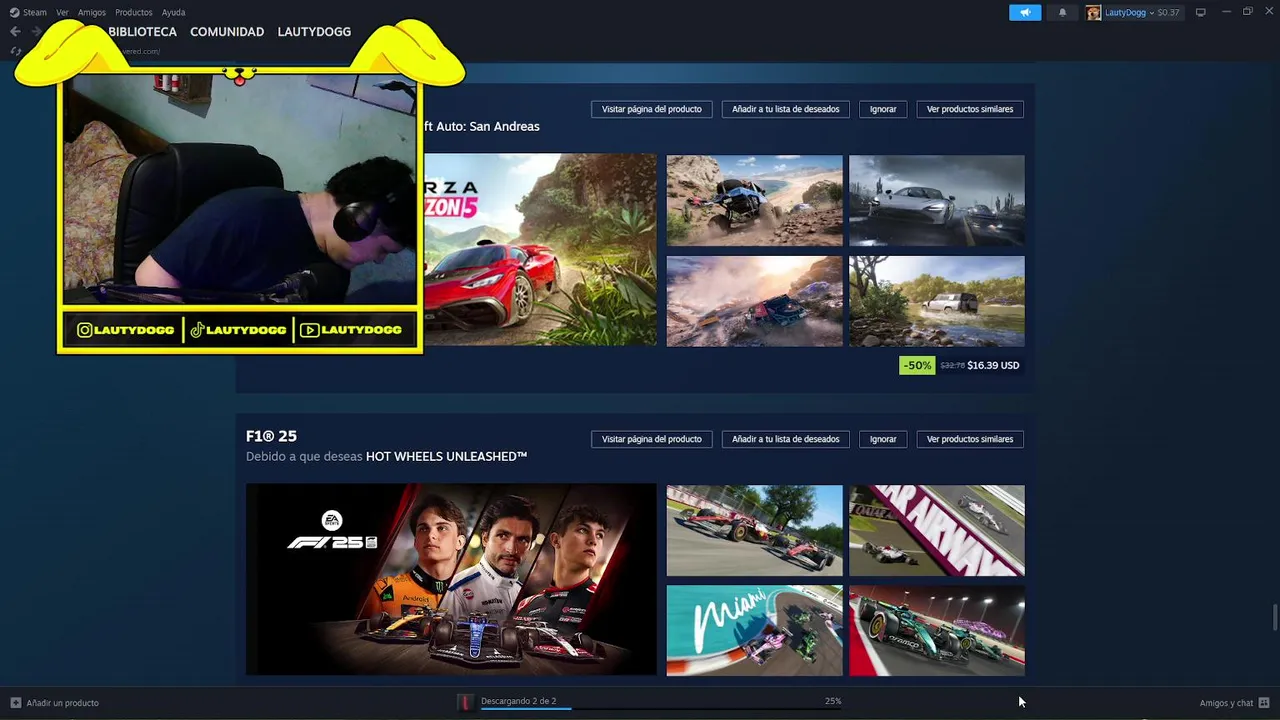
Task: See similar products to F1 25
Action: coord(970,439)
